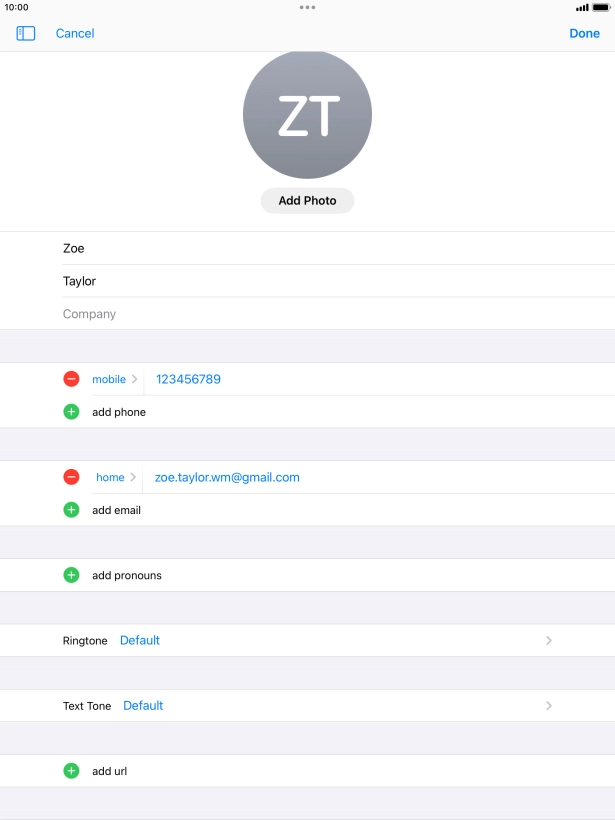Viewport: 615px width, 820px height.
Task: Cancel editing the contact
Action: click(x=75, y=33)
